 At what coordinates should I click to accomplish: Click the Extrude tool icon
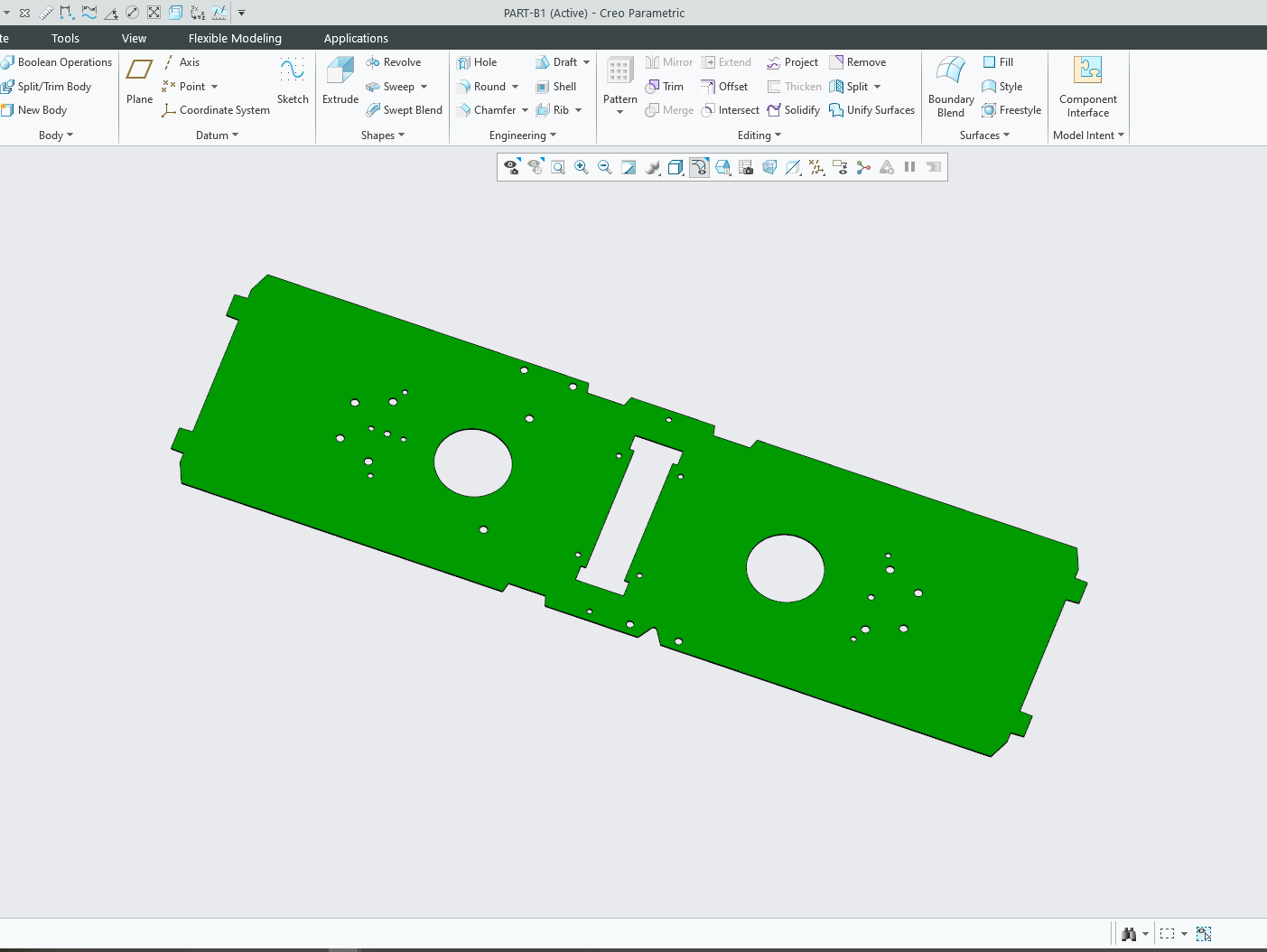click(340, 71)
